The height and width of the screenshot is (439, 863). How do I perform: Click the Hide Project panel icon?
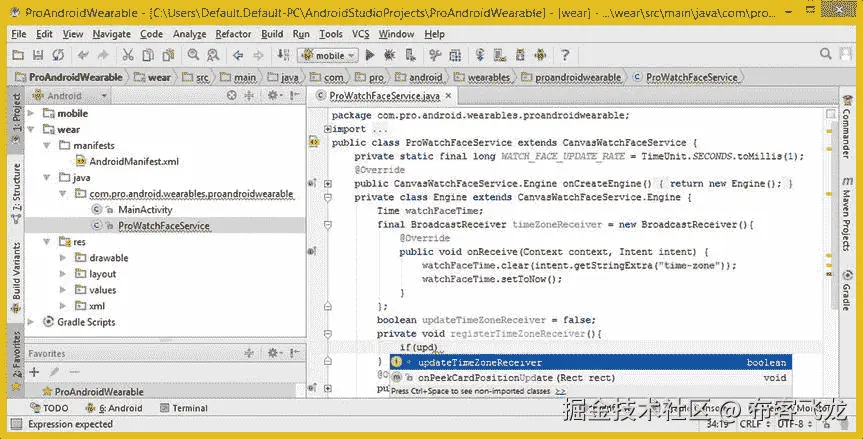[295, 96]
